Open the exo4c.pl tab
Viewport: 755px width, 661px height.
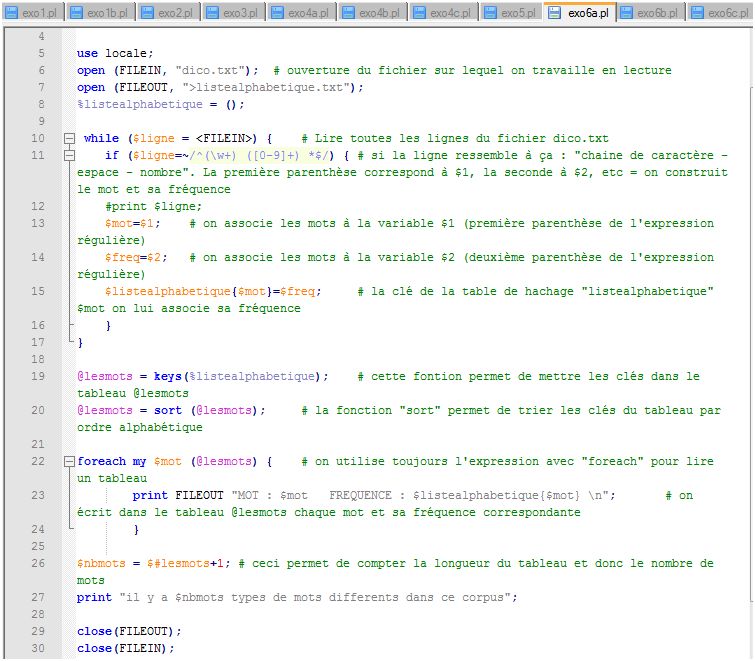coord(444,13)
